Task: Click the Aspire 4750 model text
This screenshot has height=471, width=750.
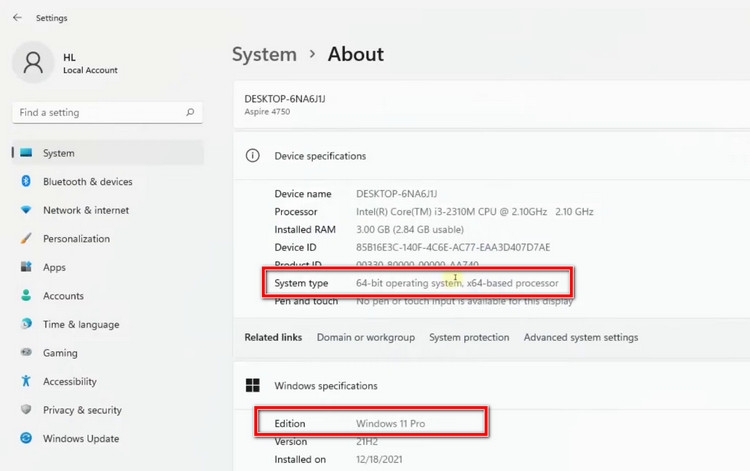Action: click(x=267, y=111)
